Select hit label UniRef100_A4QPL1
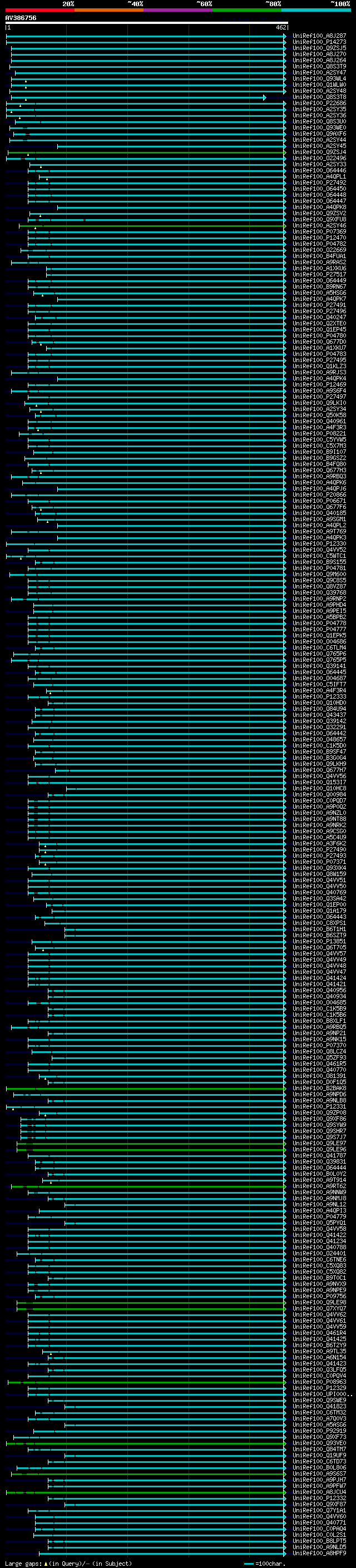Screen dimensions: 356x1568 (319, 176)
